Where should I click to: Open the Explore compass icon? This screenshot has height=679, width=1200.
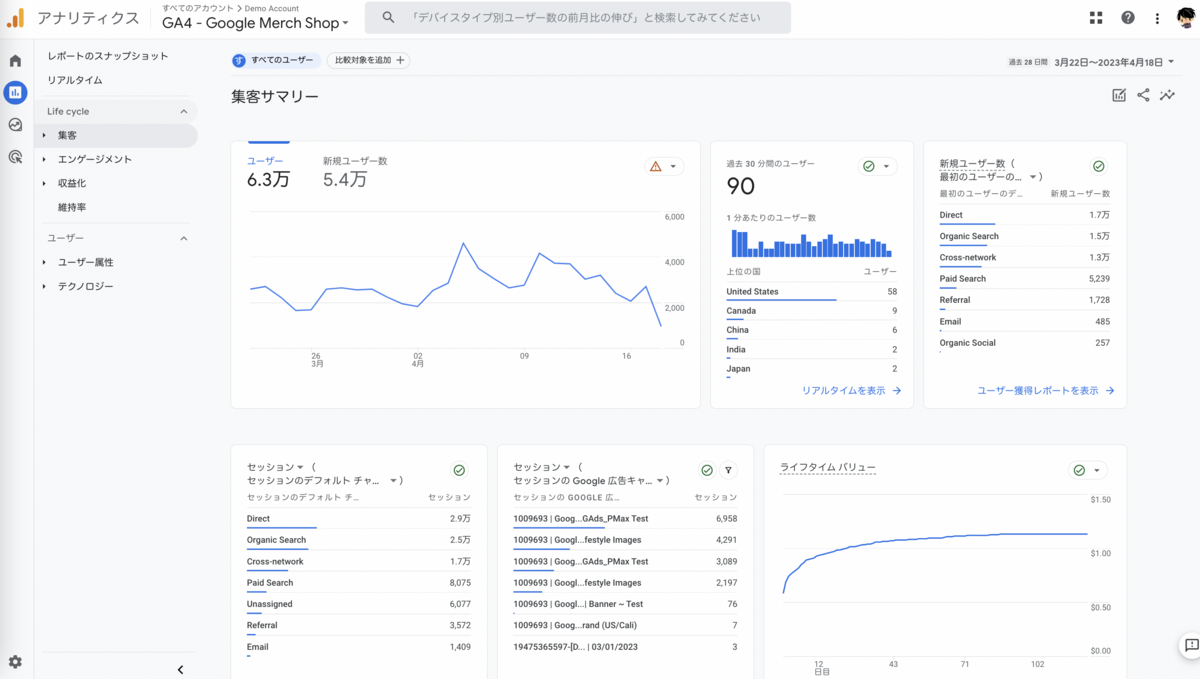[14, 124]
